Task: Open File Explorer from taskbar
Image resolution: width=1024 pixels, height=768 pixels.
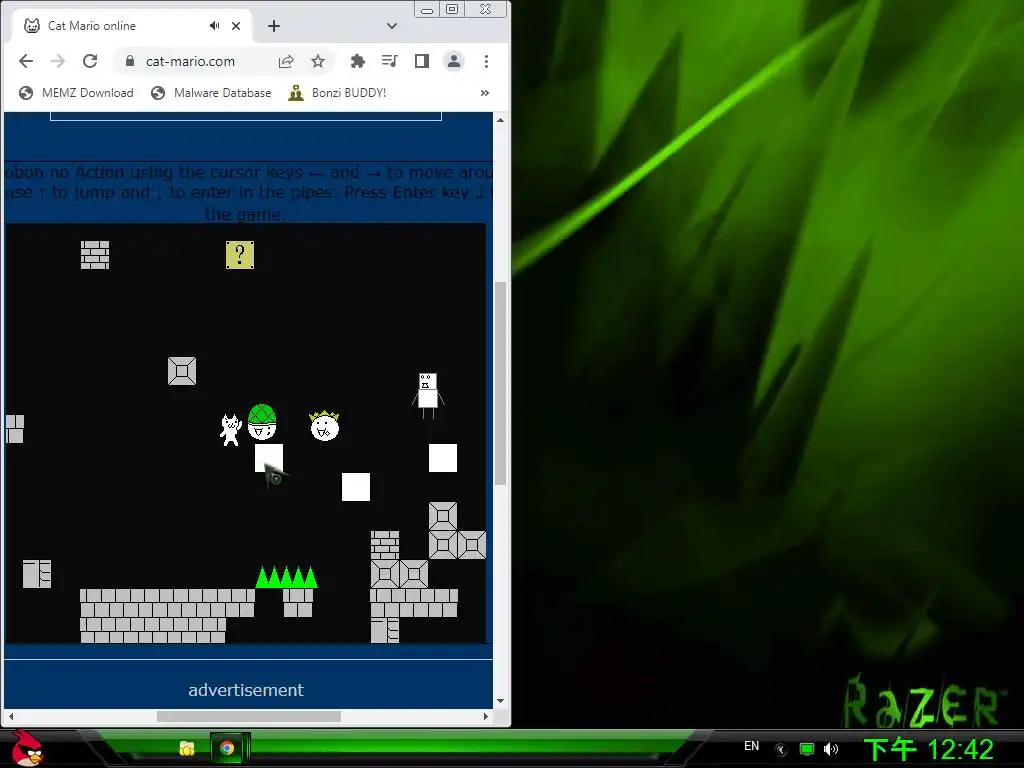Action: pos(187,748)
